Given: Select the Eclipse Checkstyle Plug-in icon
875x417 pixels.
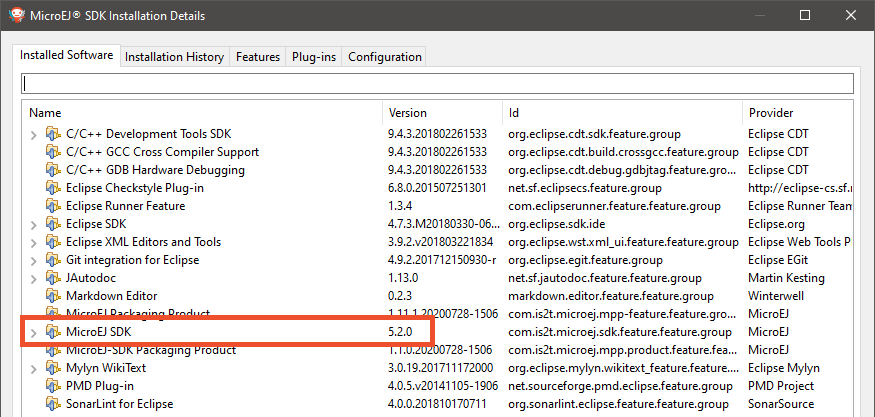Looking at the screenshot, I should coord(53,188).
